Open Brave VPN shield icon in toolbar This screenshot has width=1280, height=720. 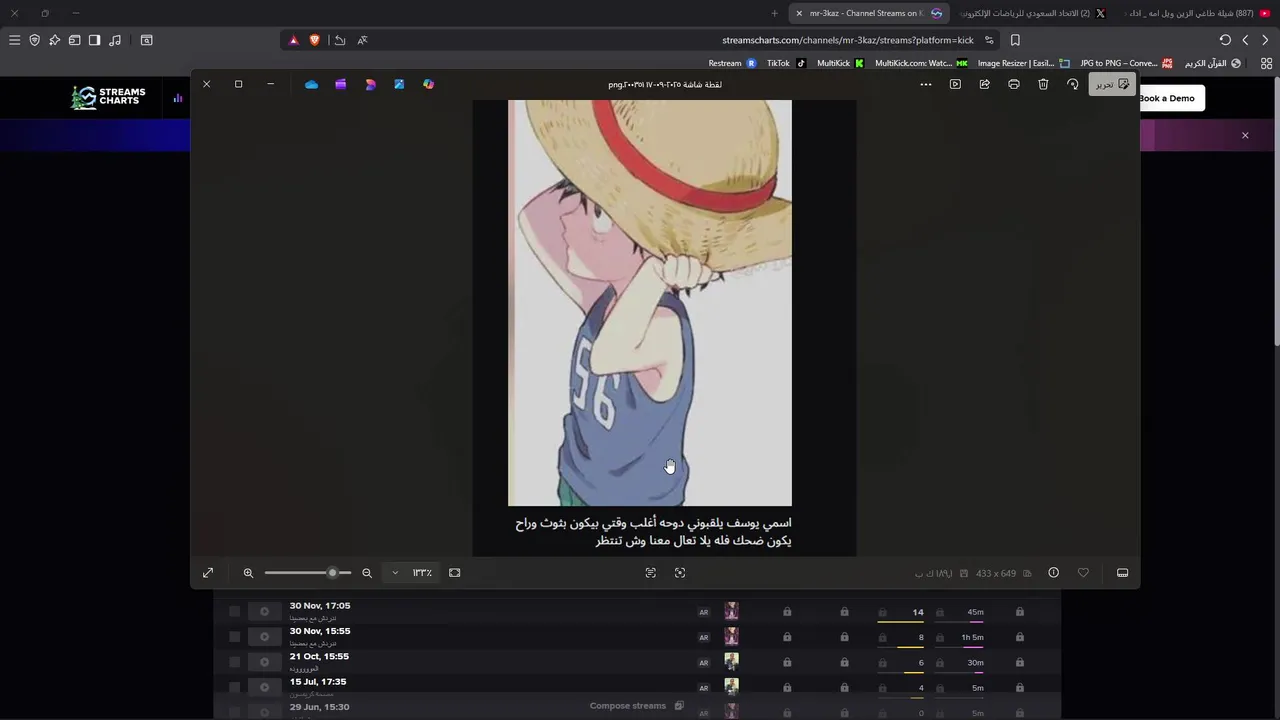click(x=34, y=40)
